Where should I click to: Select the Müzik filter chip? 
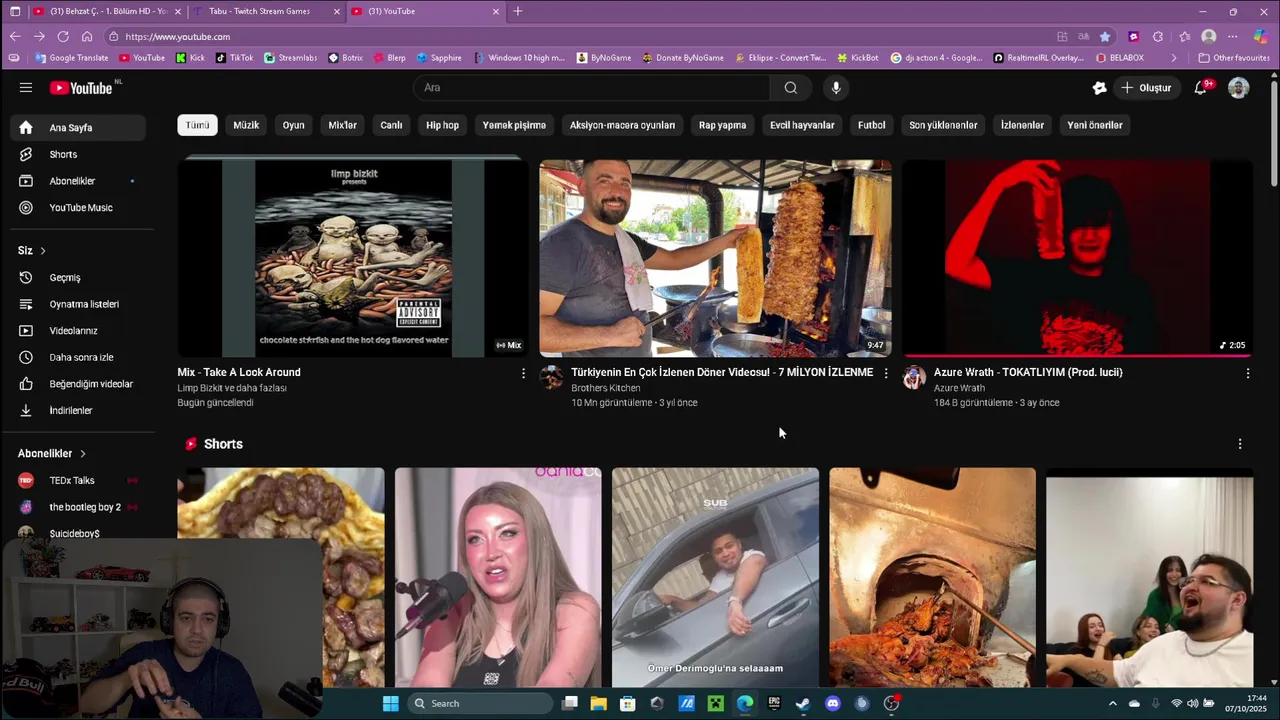[246, 125]
